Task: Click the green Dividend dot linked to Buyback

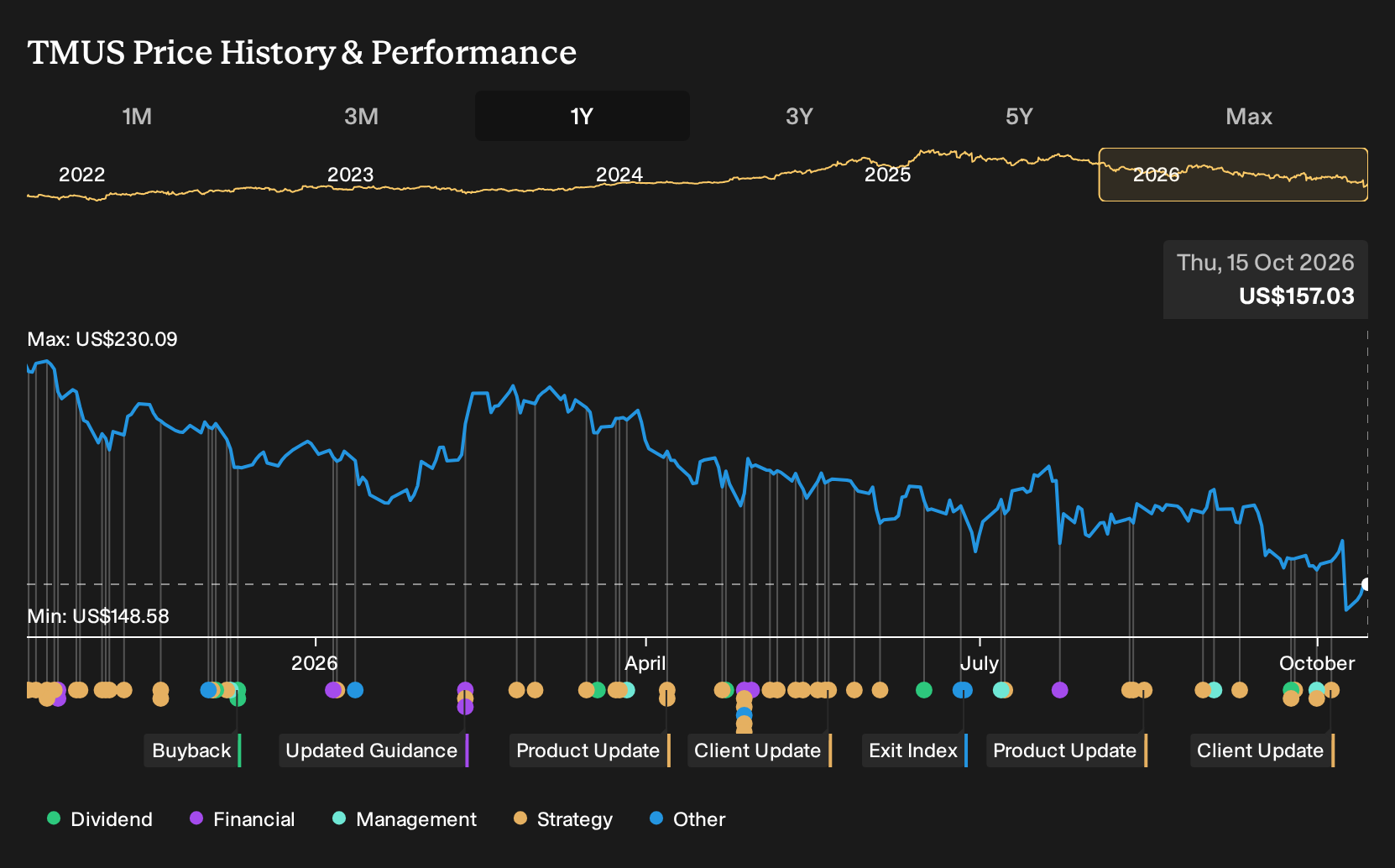Action: (238, 698)
